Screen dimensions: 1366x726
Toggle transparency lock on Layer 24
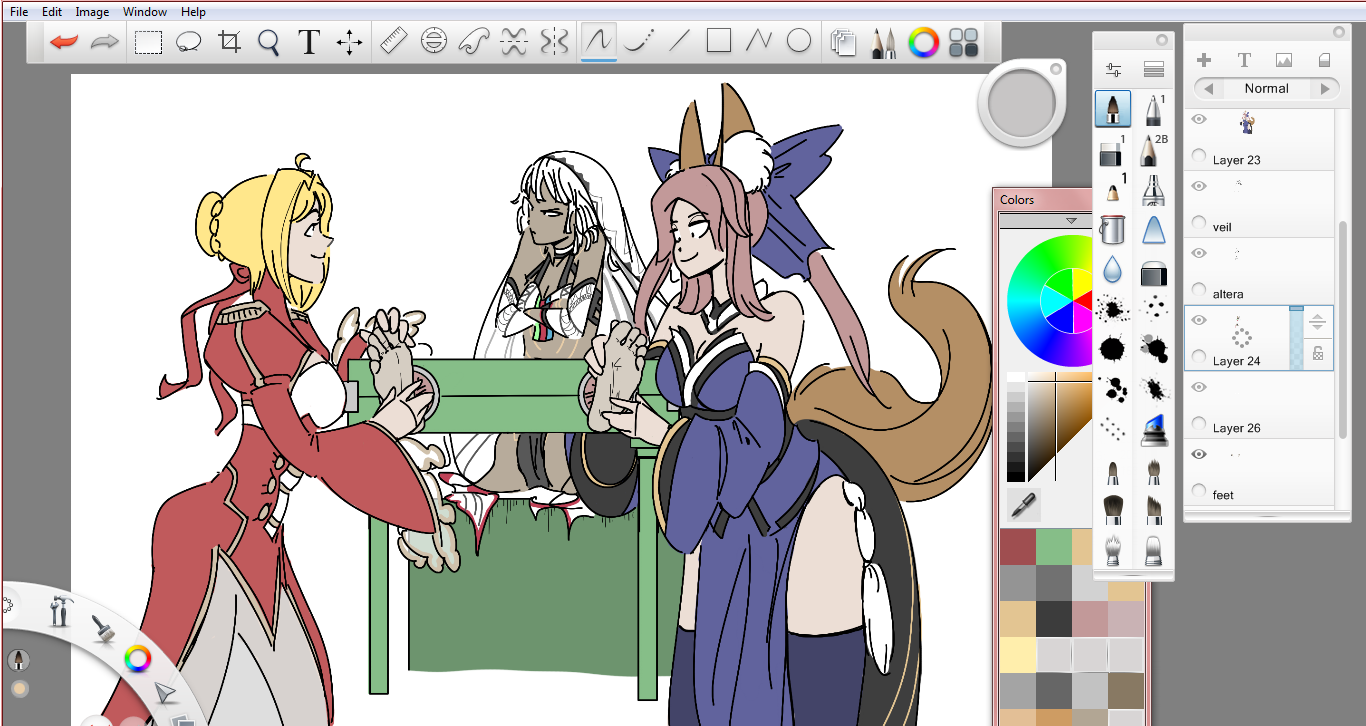click(x=1318, y=353)
